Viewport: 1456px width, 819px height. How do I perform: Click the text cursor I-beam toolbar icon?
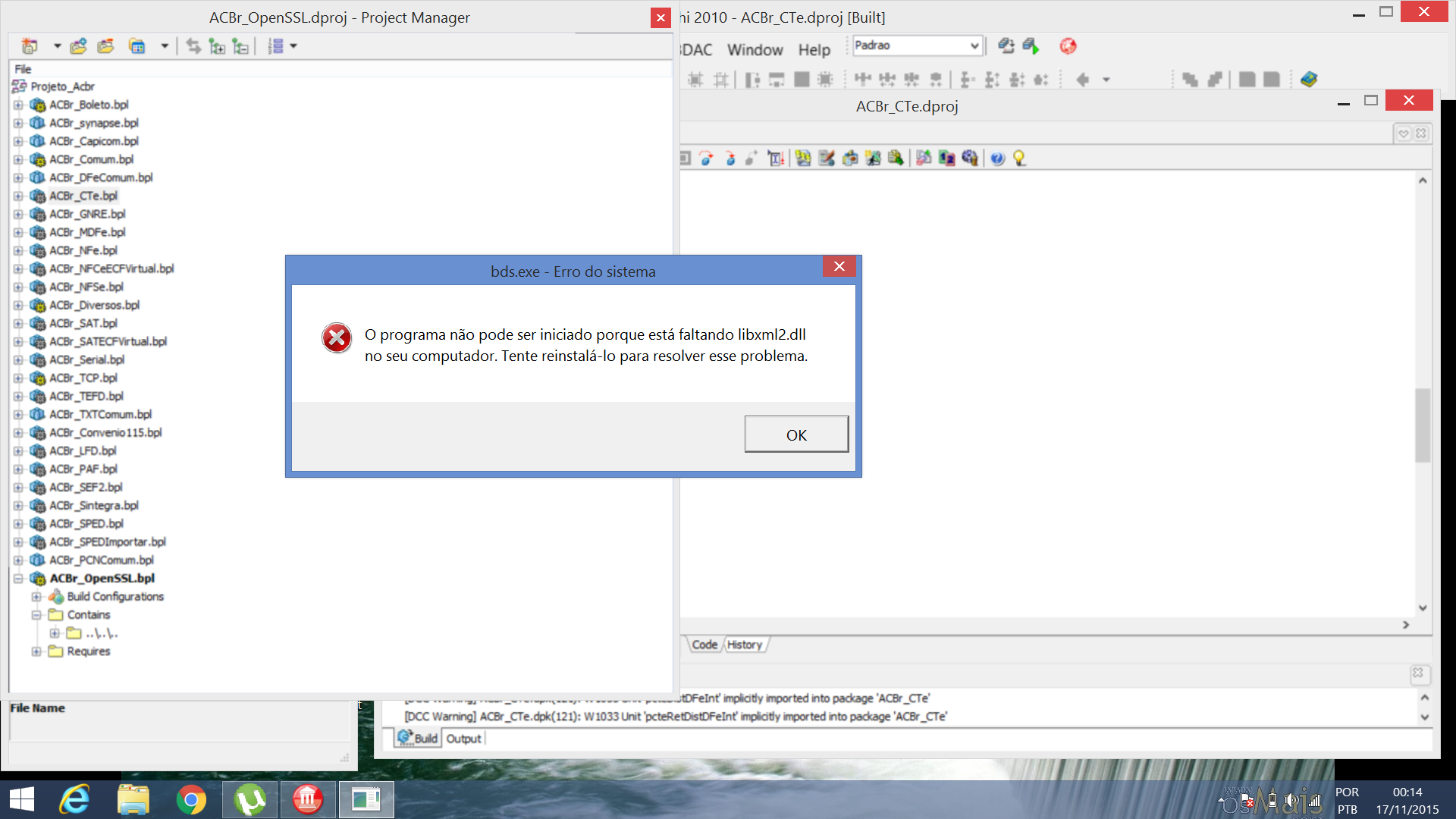[775, 158]
